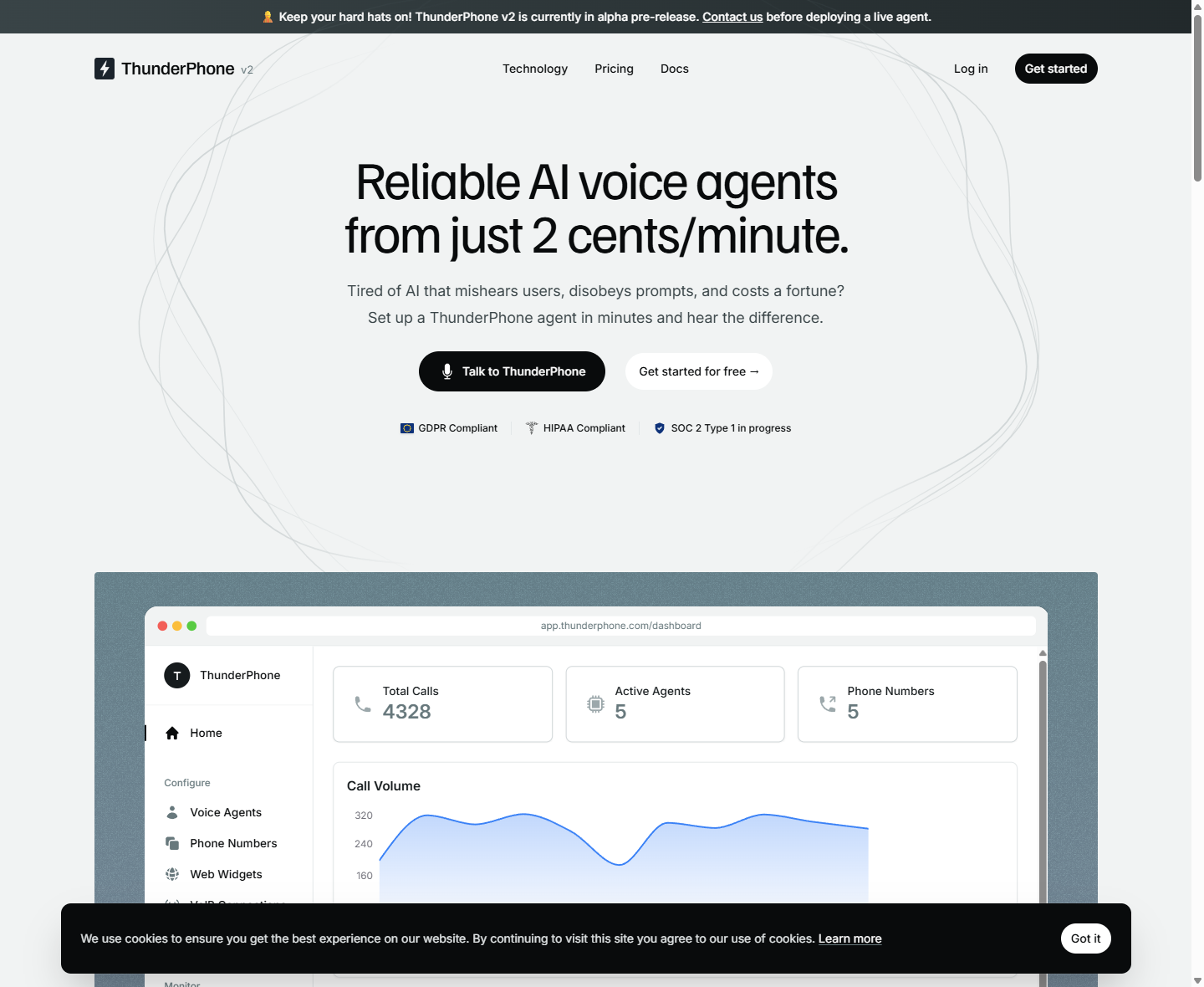Click the 320 axis label on chart
This screenshot has width=1204, height=987.
tap(364, 816)
